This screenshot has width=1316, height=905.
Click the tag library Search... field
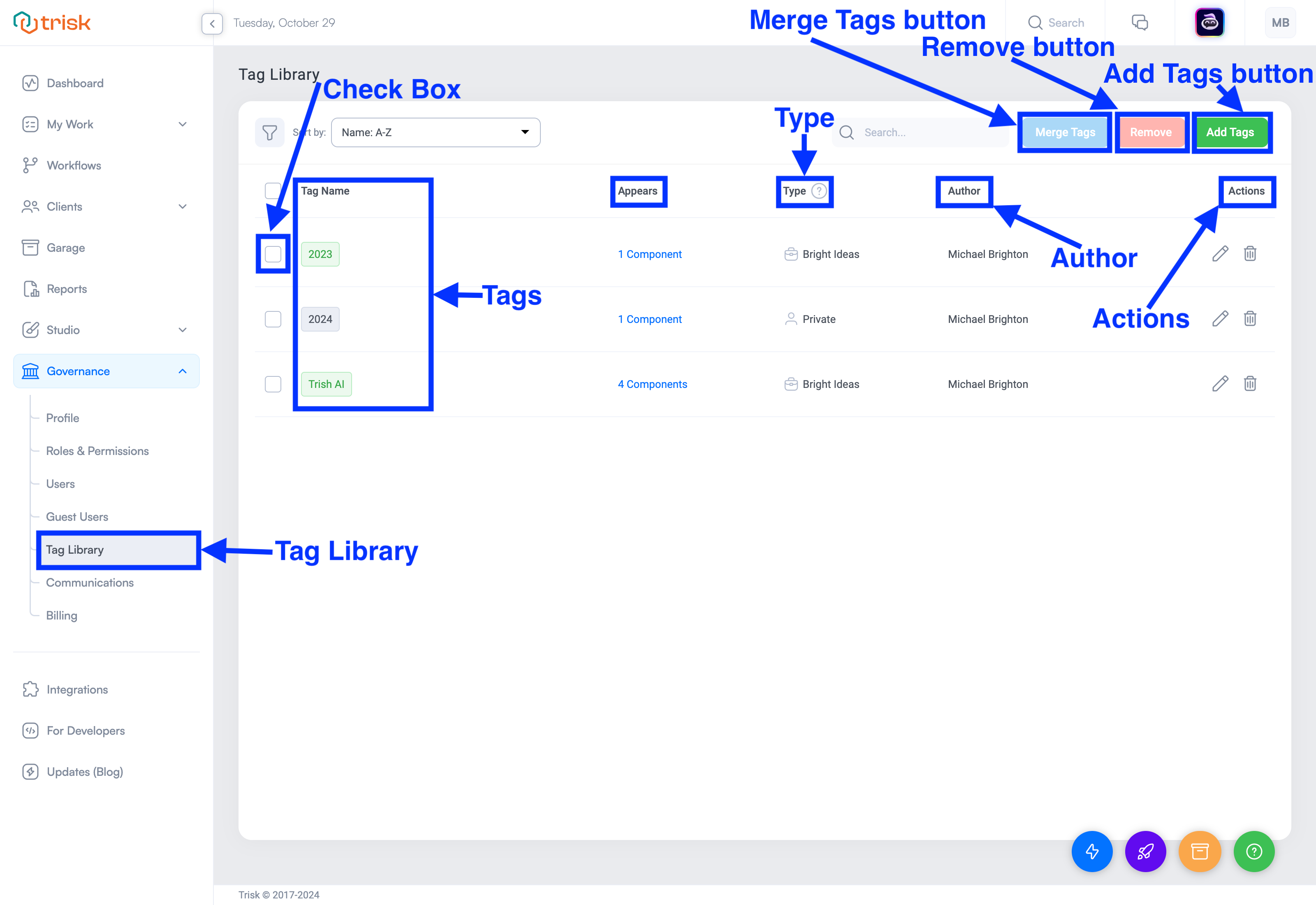point(921,133)
